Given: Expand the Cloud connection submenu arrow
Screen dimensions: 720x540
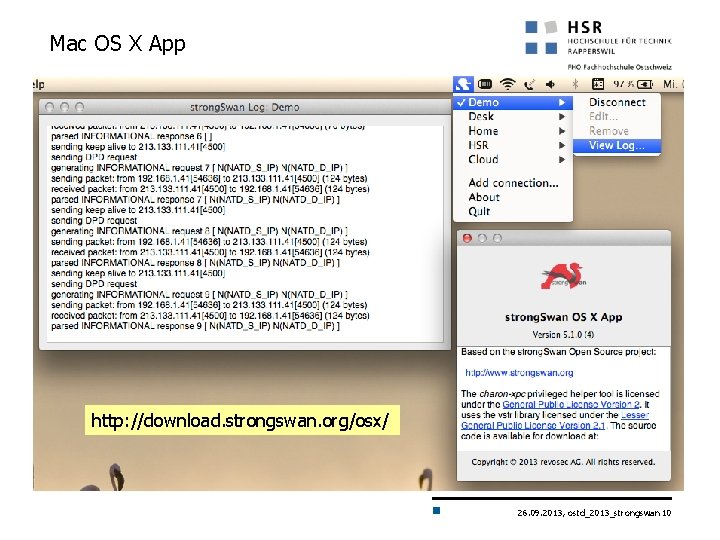Looking at the screenshot, I should coord(562,159).
